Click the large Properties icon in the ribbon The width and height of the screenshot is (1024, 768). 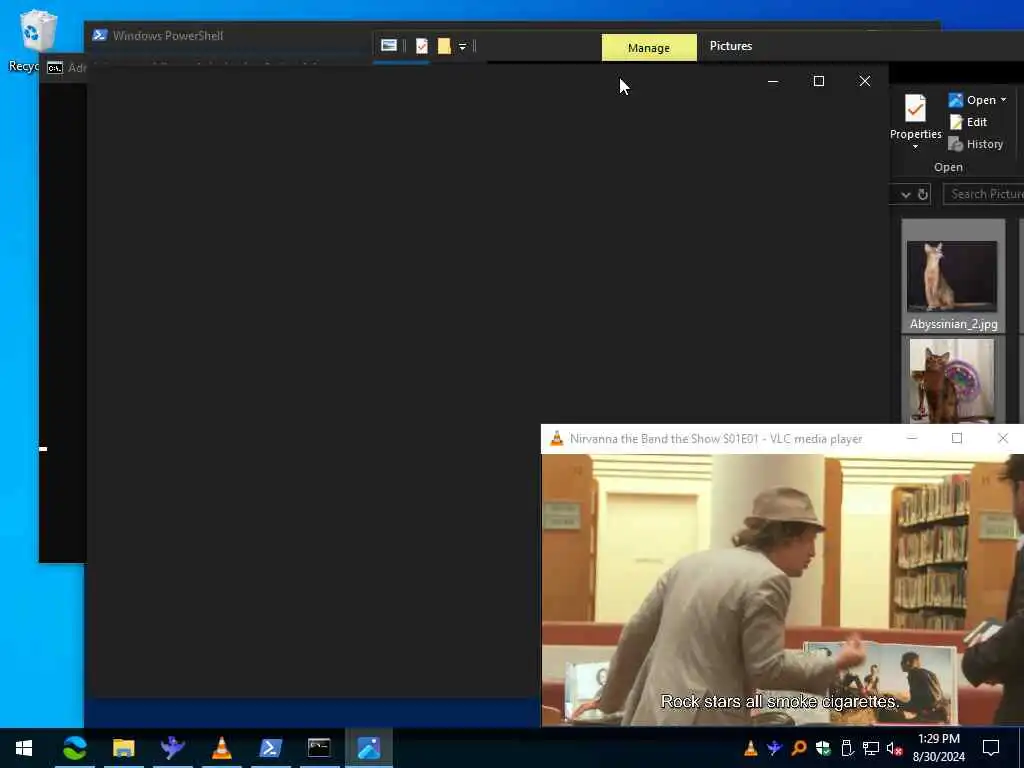pyautogui.click(x=915, y=109)
